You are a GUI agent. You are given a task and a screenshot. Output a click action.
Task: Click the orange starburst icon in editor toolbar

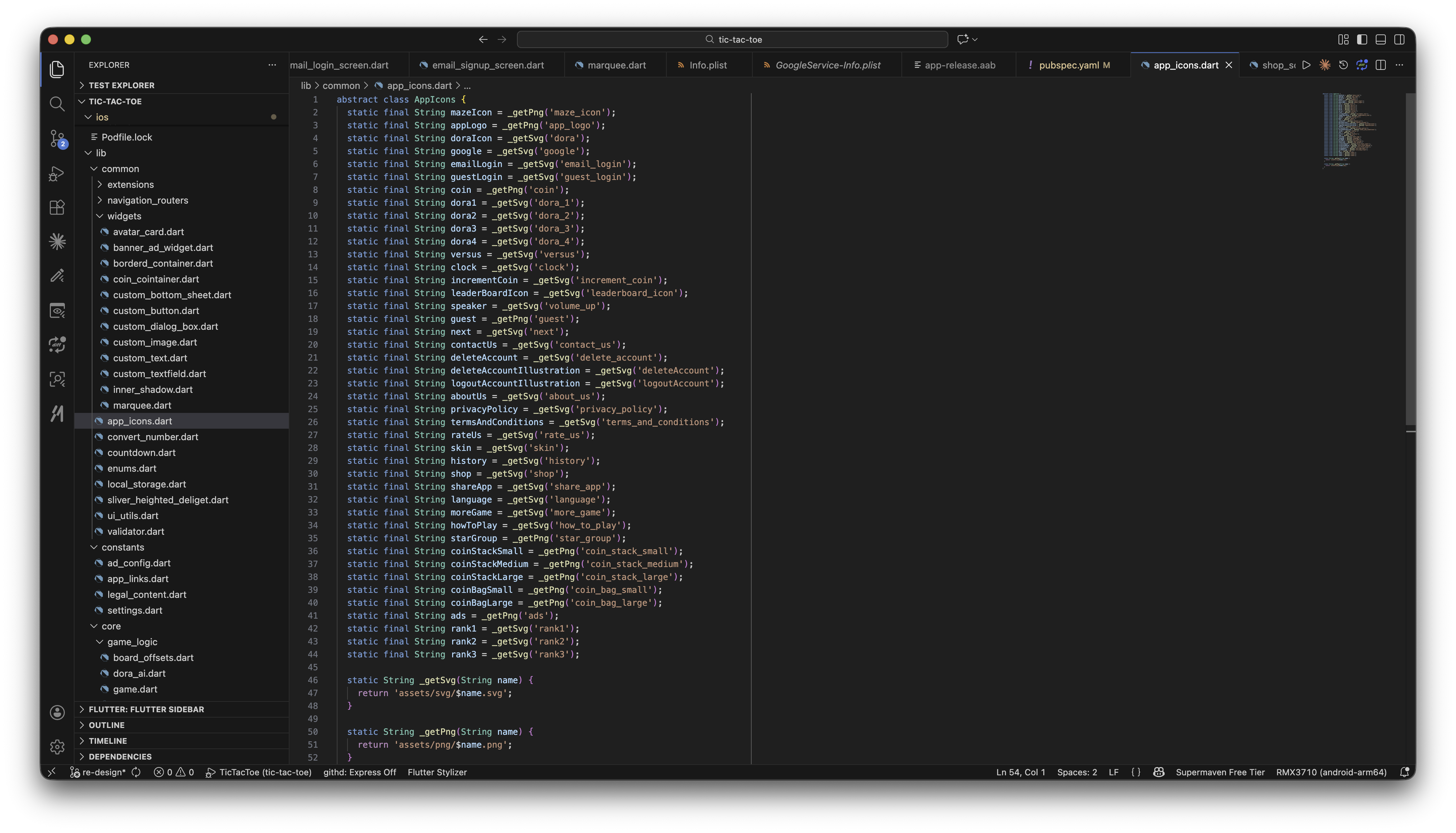[1325, 65]
